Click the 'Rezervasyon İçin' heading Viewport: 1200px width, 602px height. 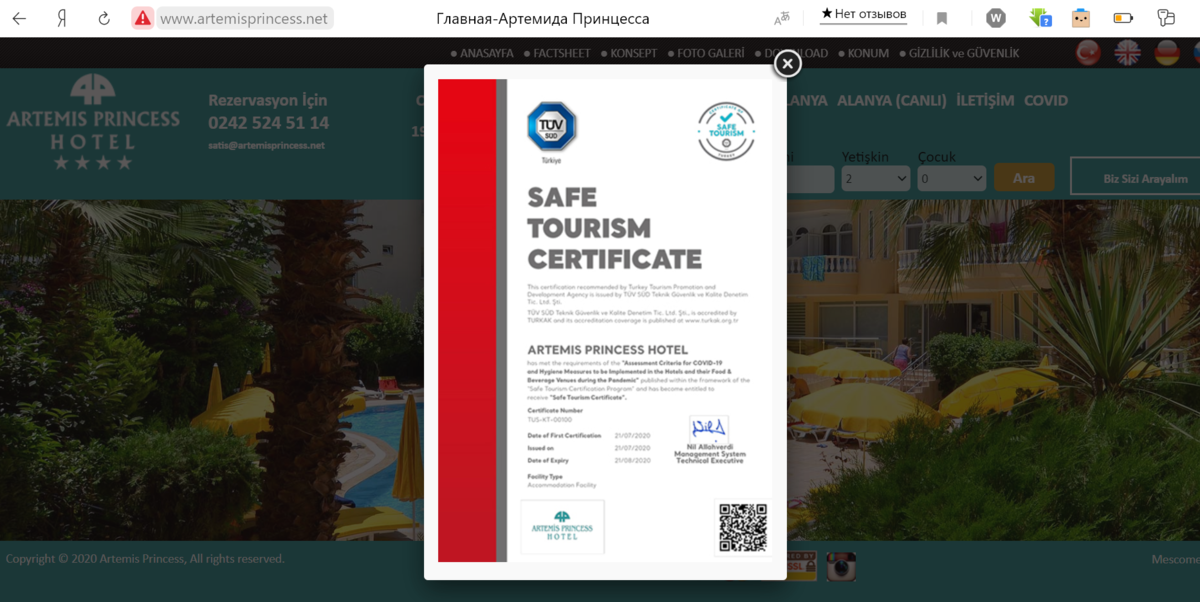point(267,100)
